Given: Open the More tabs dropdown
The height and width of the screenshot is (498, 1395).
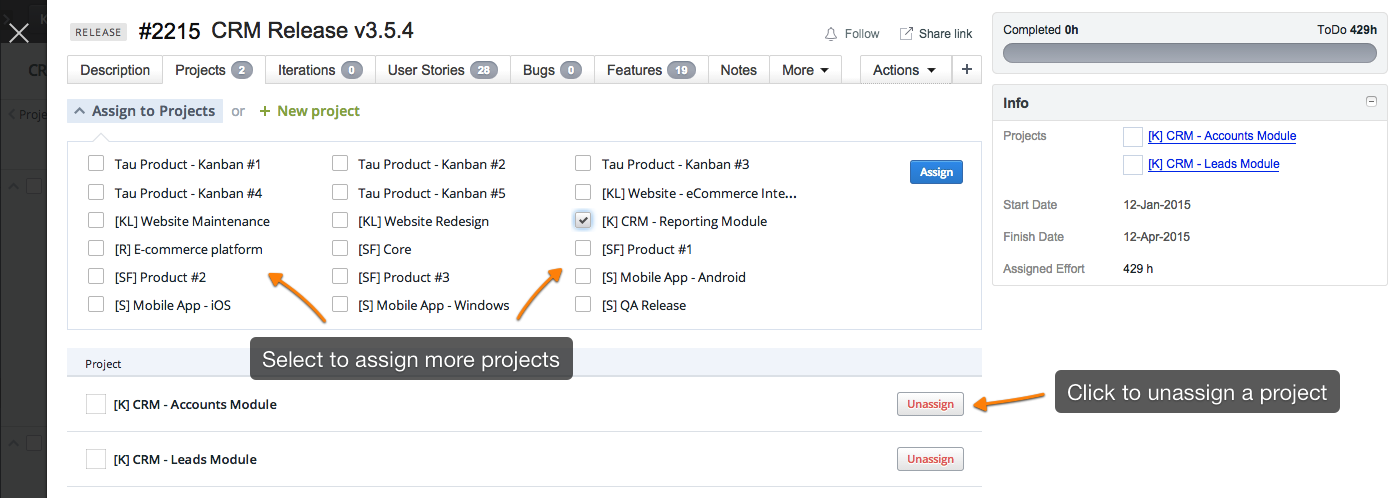Looking at the screenshot, I should pos(805,70).
